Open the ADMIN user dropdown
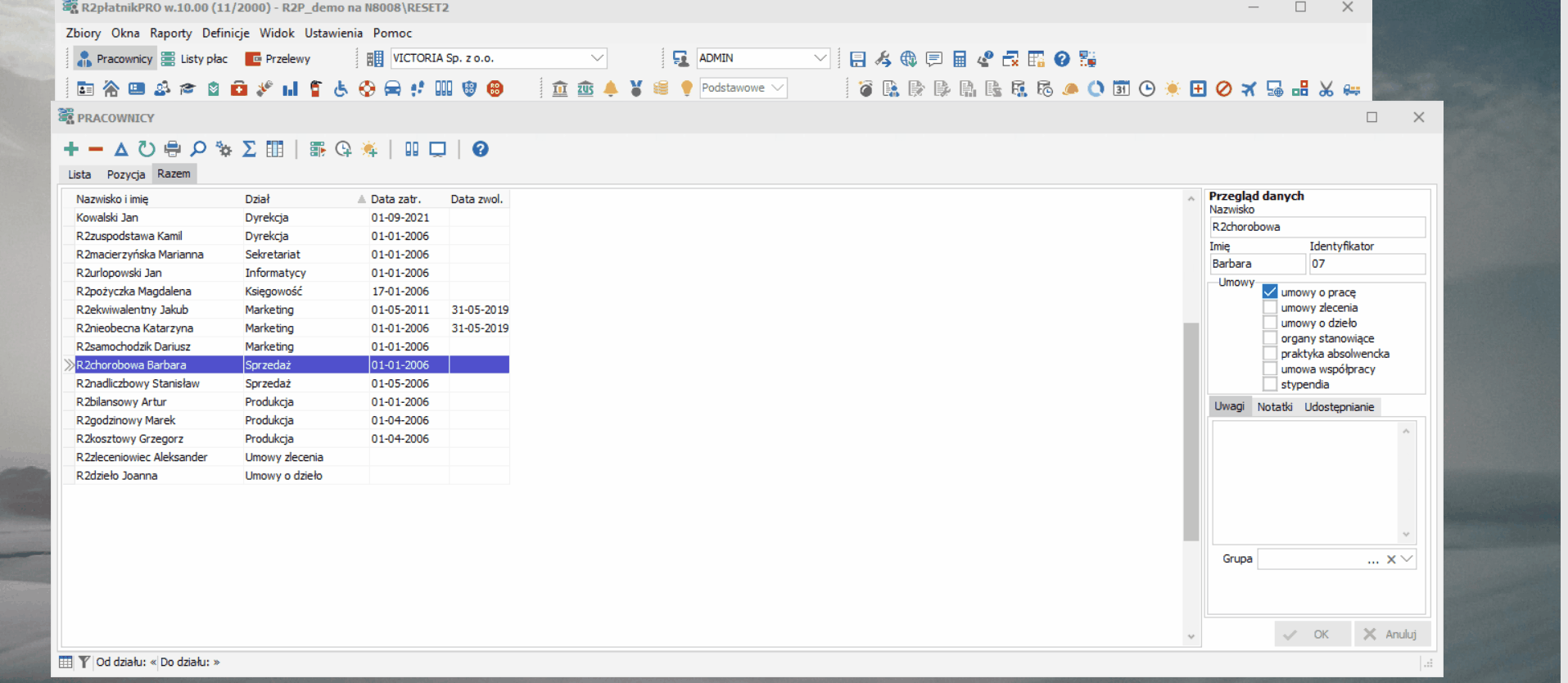Image resolution: width=1568 pixels, height=683 pixels. [x=820, y=58]
